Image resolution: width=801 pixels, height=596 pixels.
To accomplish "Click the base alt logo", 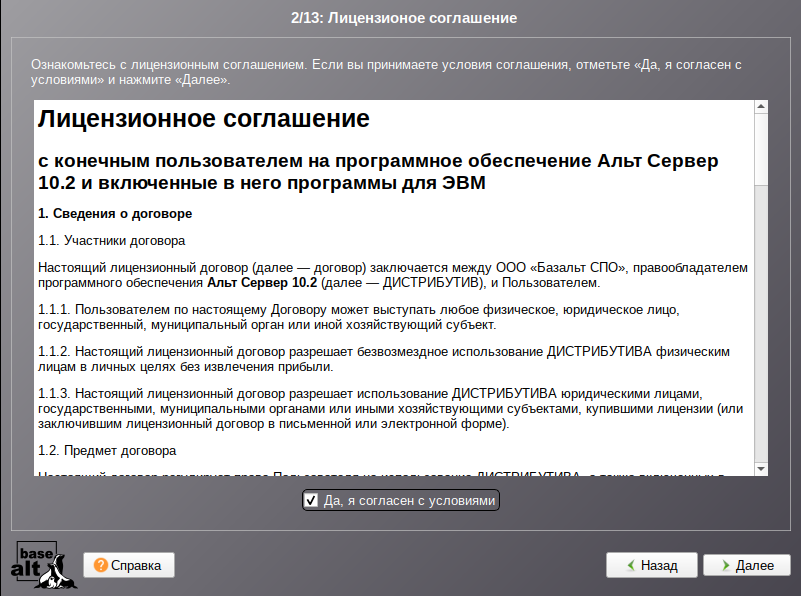I will click(43, 565).
